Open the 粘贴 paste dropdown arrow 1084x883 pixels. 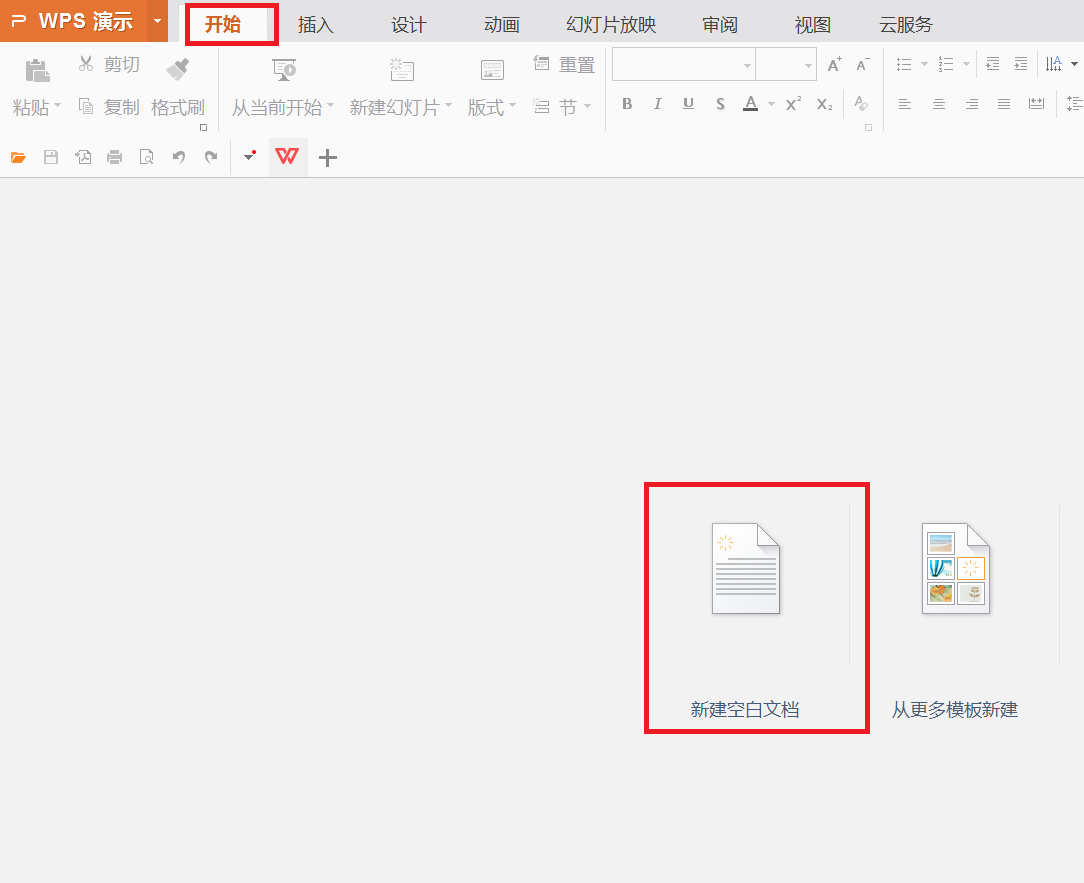pos(57,106)
